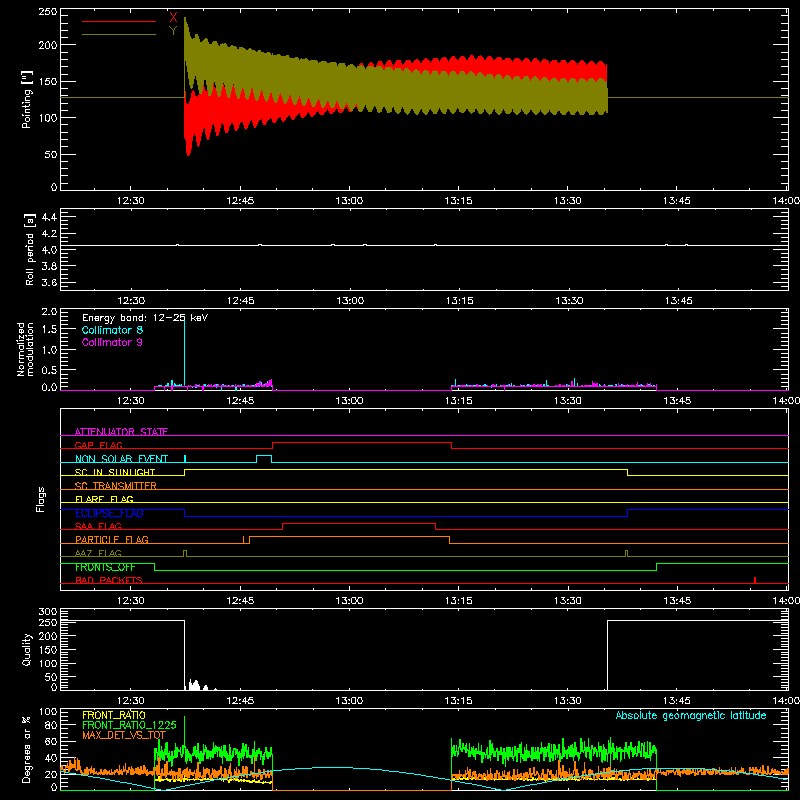Click the 13:45 time label below Roll period plot
800x800 pixels.
678,301
